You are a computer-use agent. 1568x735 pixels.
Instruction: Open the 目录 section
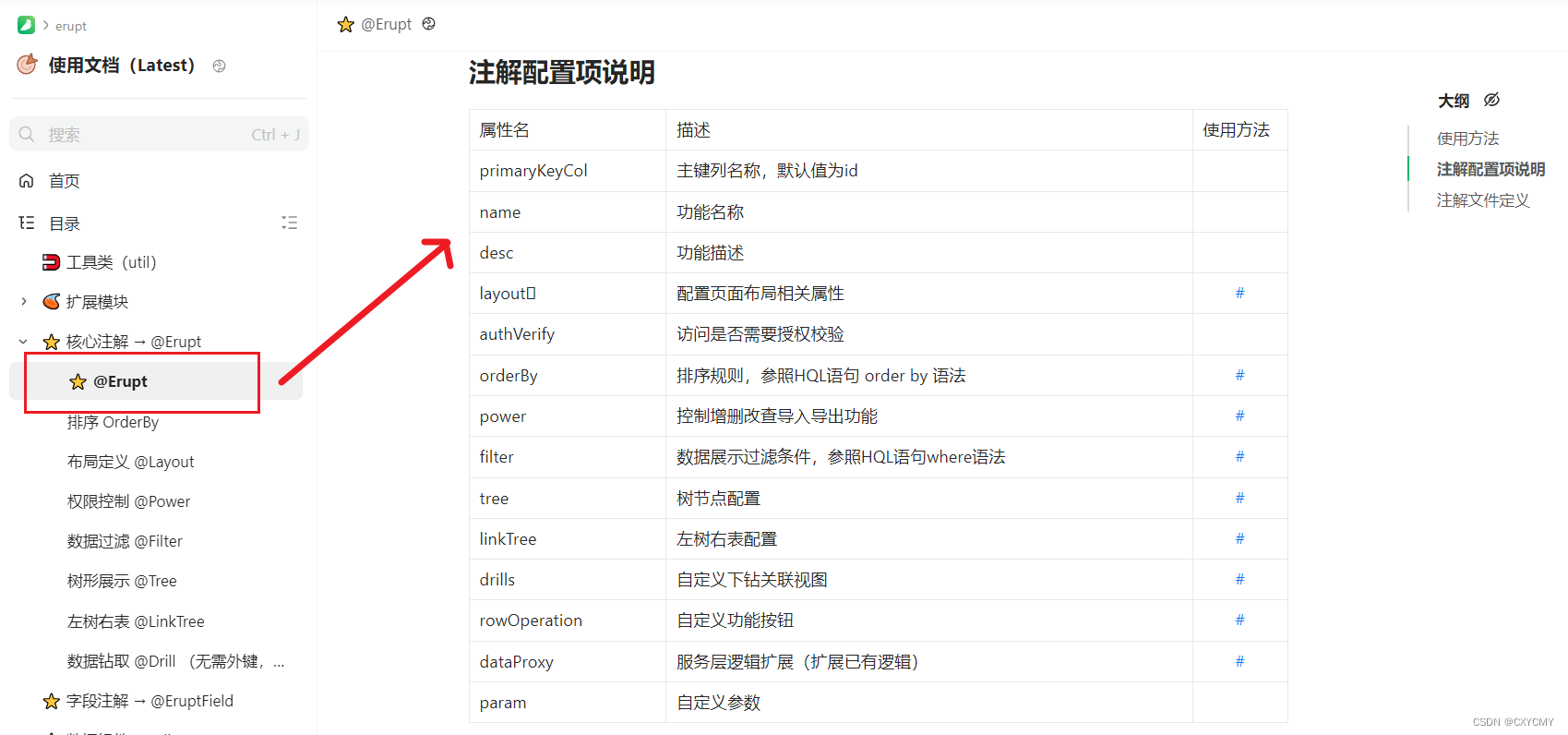pyautogui.click(x=65, y=223)
